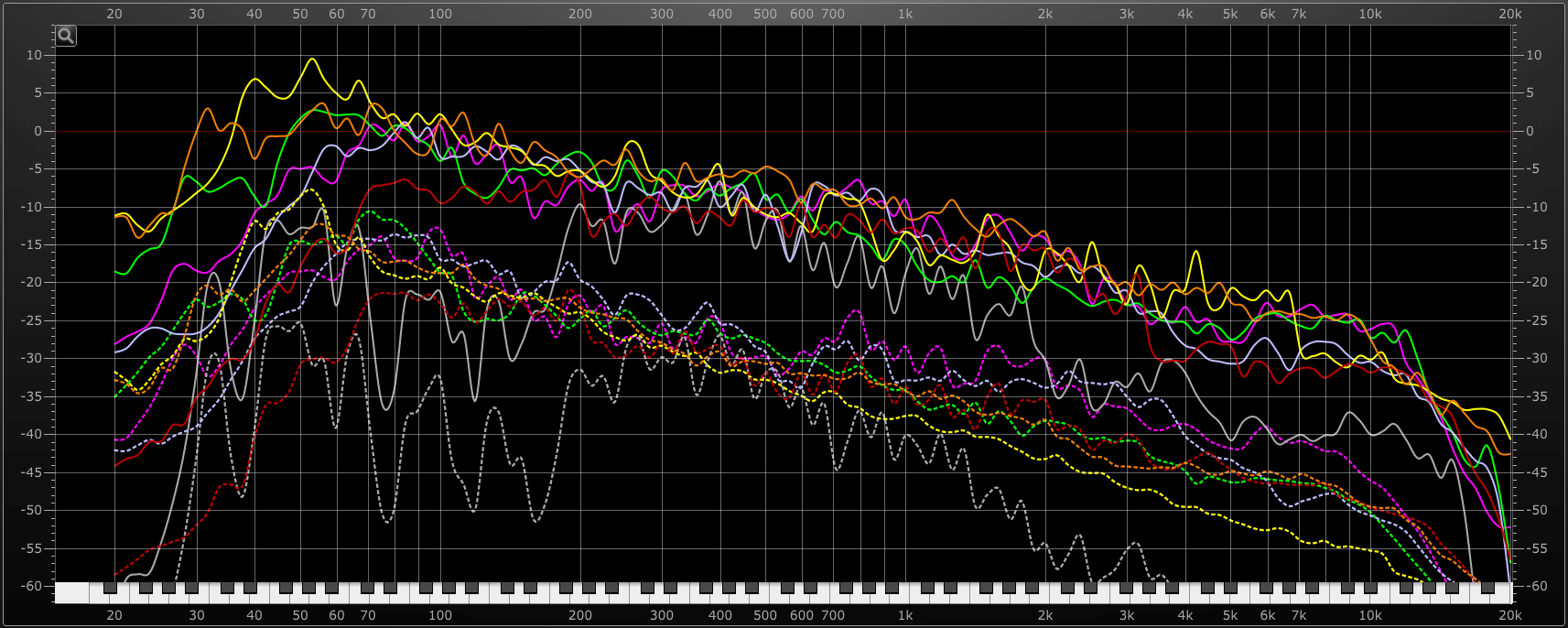Image resolution: width=1568 pixels, height=628 pixels.
Task: Click the -15 dB label on left scale
Action: (x=33, y=244)
